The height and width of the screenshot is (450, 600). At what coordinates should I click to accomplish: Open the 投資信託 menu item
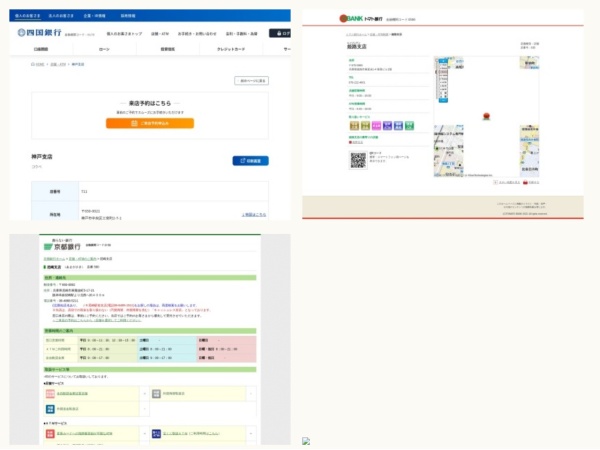click(x=168, y=49)
